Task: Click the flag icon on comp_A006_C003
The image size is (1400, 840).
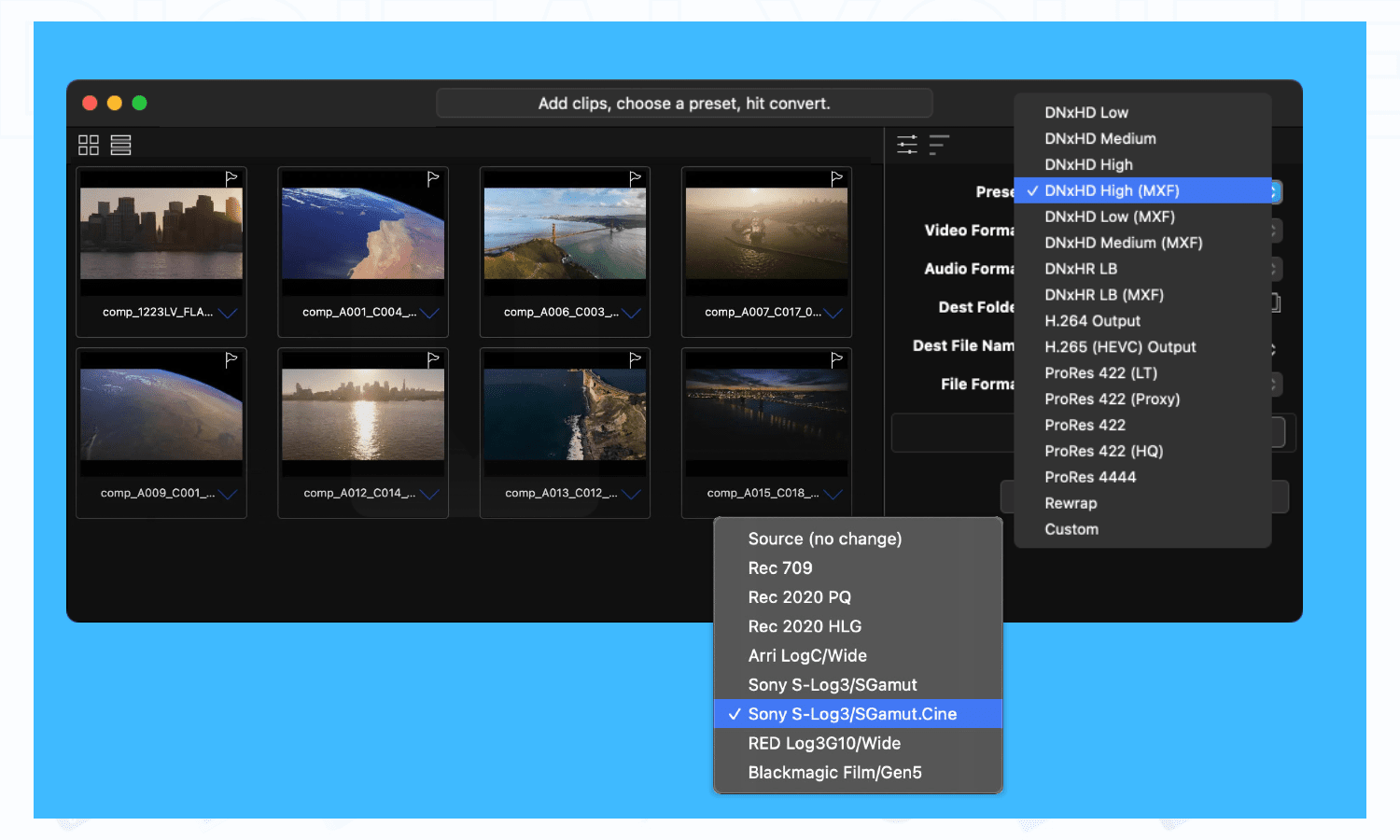Action: [x=634, y=178]
